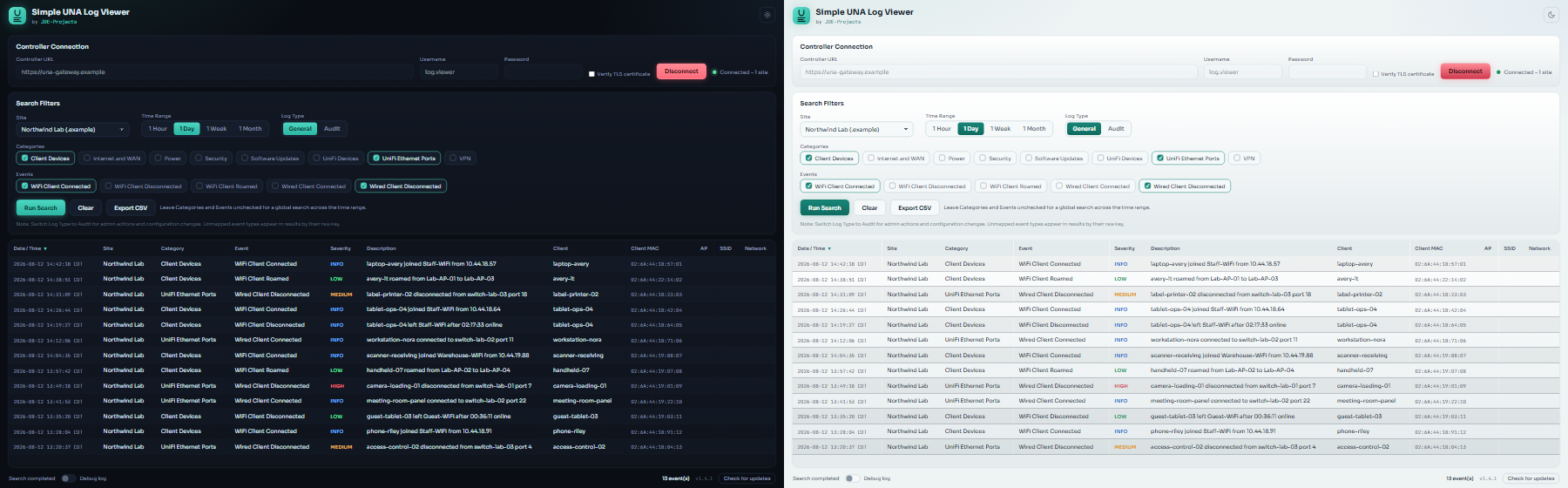
Task: Click the UNA logo in dark view
Action: click(17, 16)
